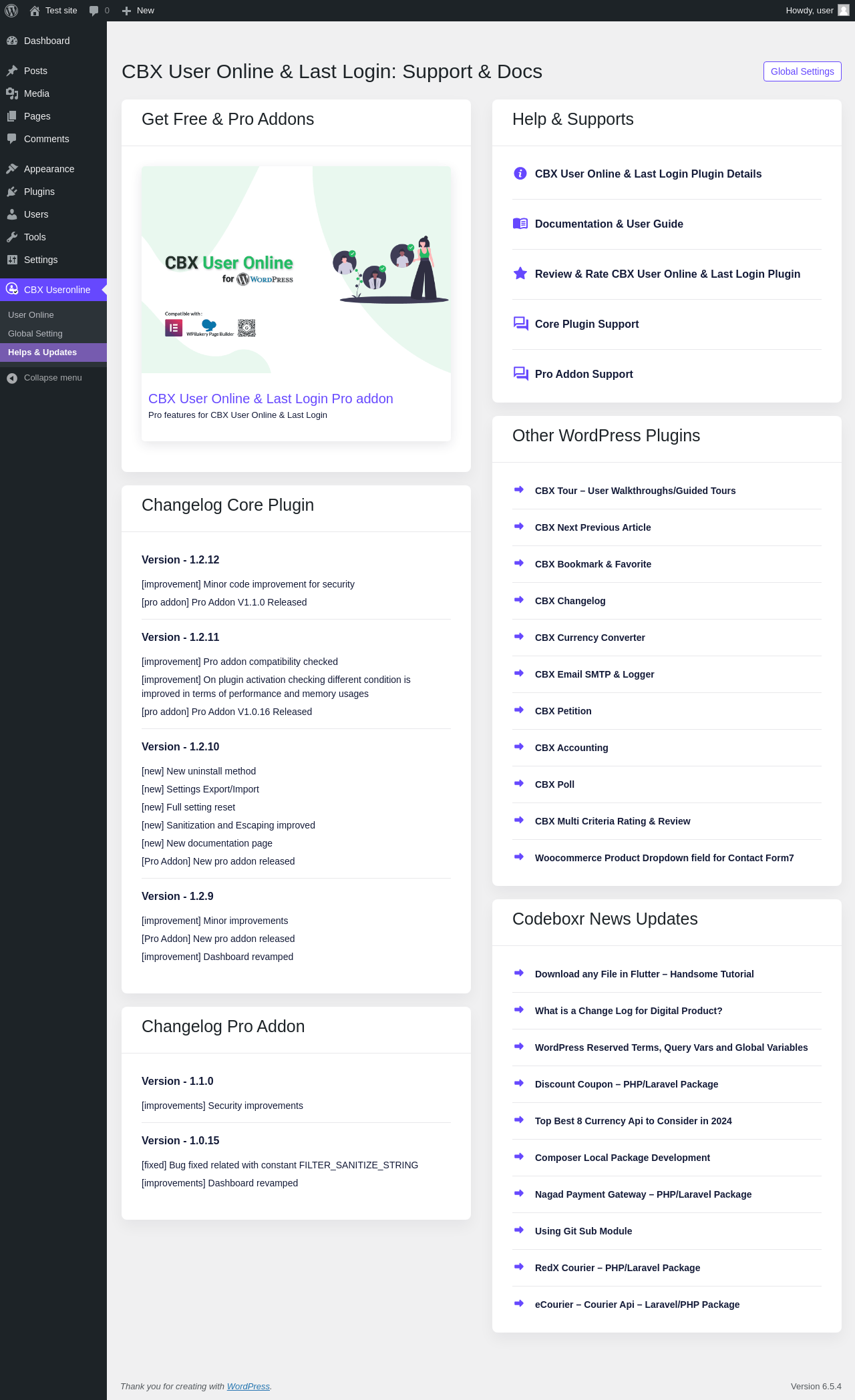Viewport: 855px width, 1400px height.
Task: Click the CBX Useronline menu icon
Action: tap(12, 289)
